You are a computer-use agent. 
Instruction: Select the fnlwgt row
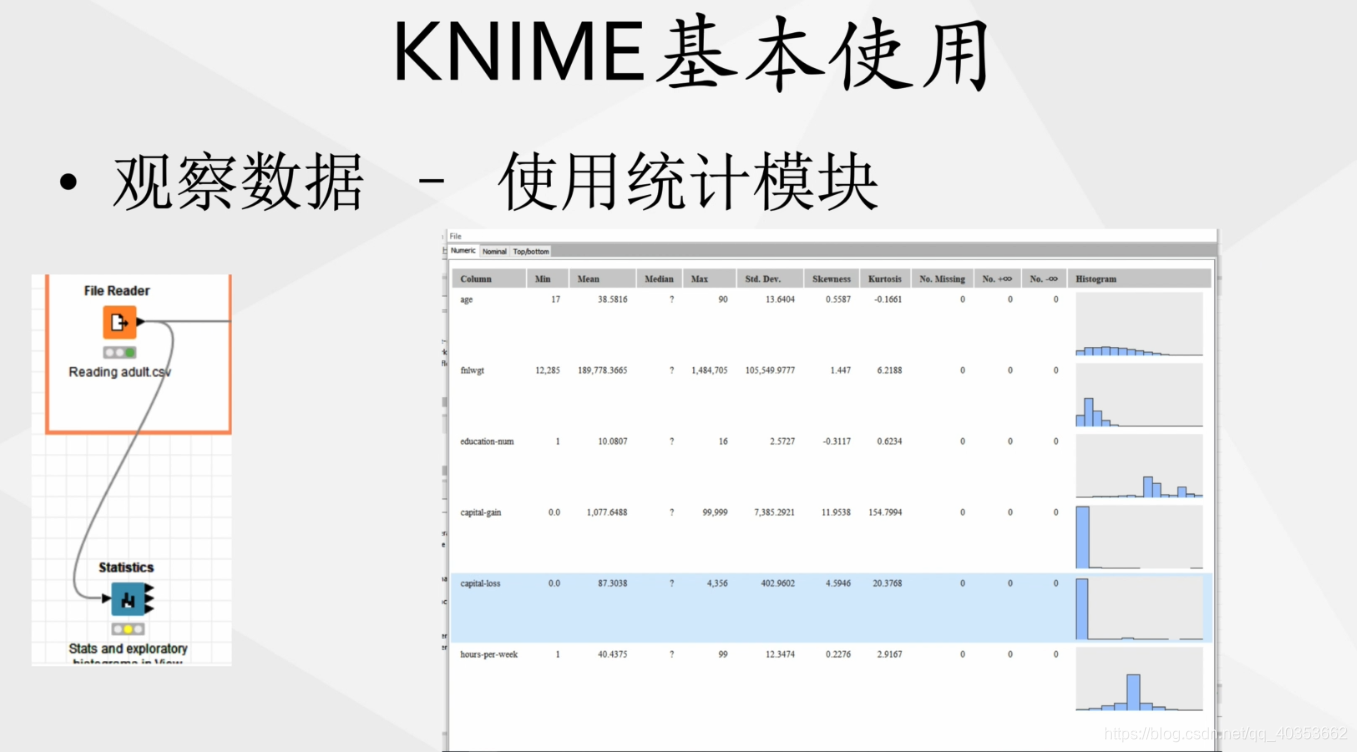tap(831, 395)
